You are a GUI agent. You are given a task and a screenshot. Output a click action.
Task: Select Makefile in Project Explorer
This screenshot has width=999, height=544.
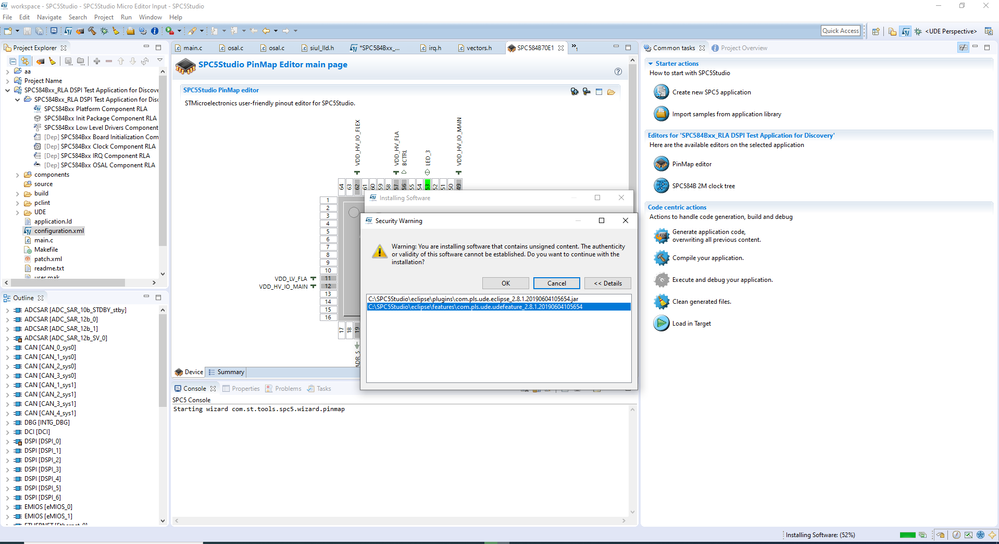(x=46, y=250)
